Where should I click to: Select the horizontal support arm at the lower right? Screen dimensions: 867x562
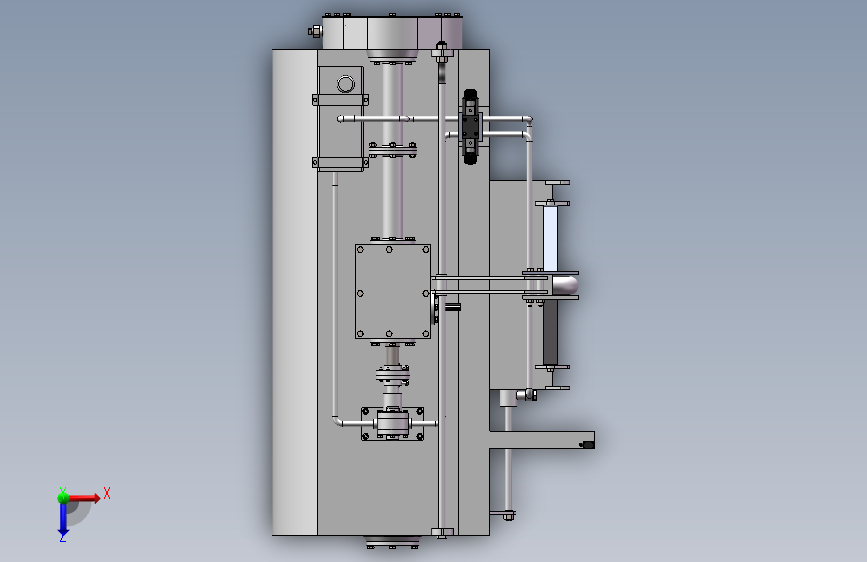click(x=542, y=440)
